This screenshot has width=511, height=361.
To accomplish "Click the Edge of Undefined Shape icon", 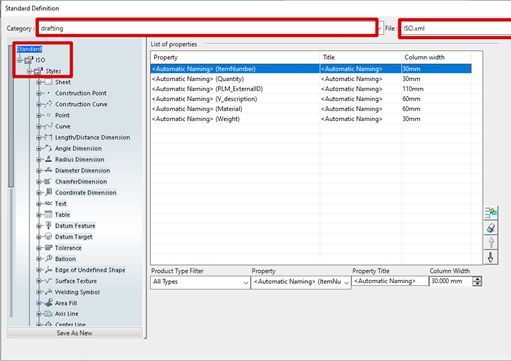I will (x=49, y=270).
